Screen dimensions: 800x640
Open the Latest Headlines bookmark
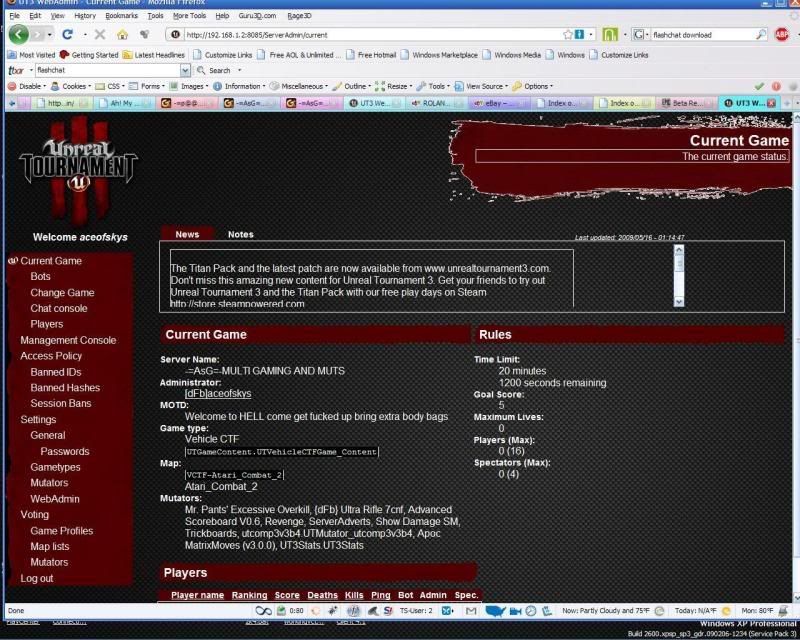point(154,55)
